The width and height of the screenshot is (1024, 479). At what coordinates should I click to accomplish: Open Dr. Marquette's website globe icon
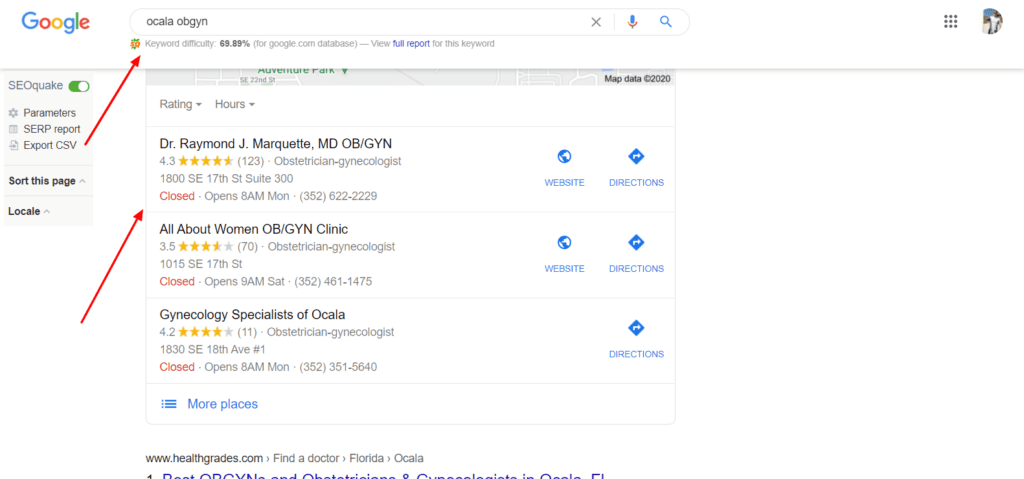click(x=564, y=156)
